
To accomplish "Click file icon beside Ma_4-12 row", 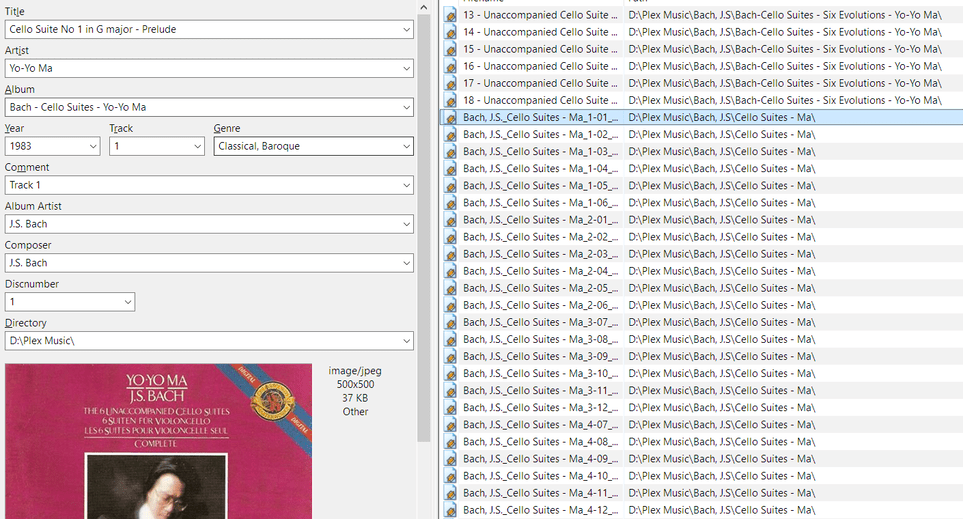I will 450,510.
